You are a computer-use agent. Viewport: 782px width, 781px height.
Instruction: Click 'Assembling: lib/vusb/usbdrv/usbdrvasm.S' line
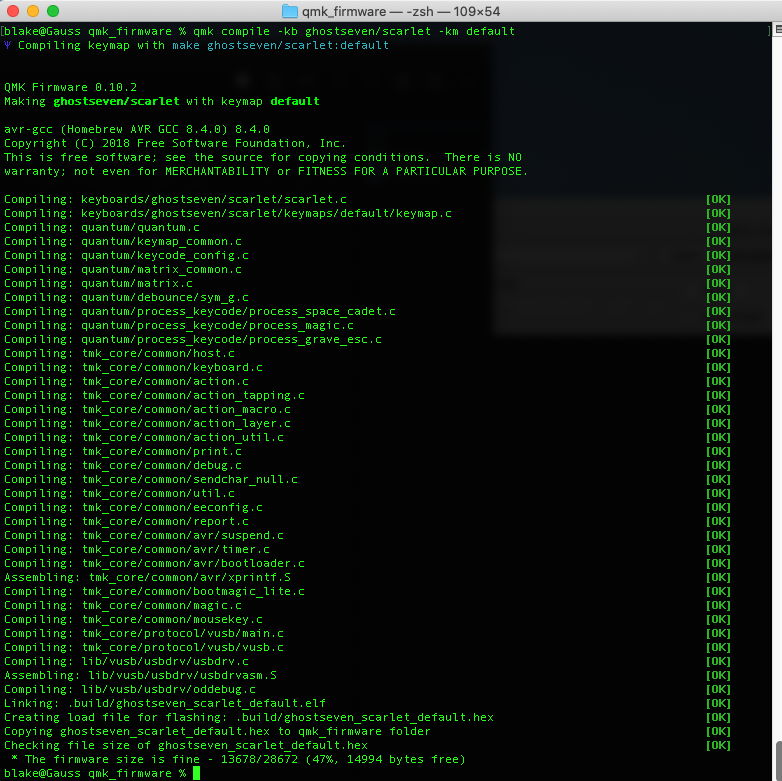pos(140,674)
